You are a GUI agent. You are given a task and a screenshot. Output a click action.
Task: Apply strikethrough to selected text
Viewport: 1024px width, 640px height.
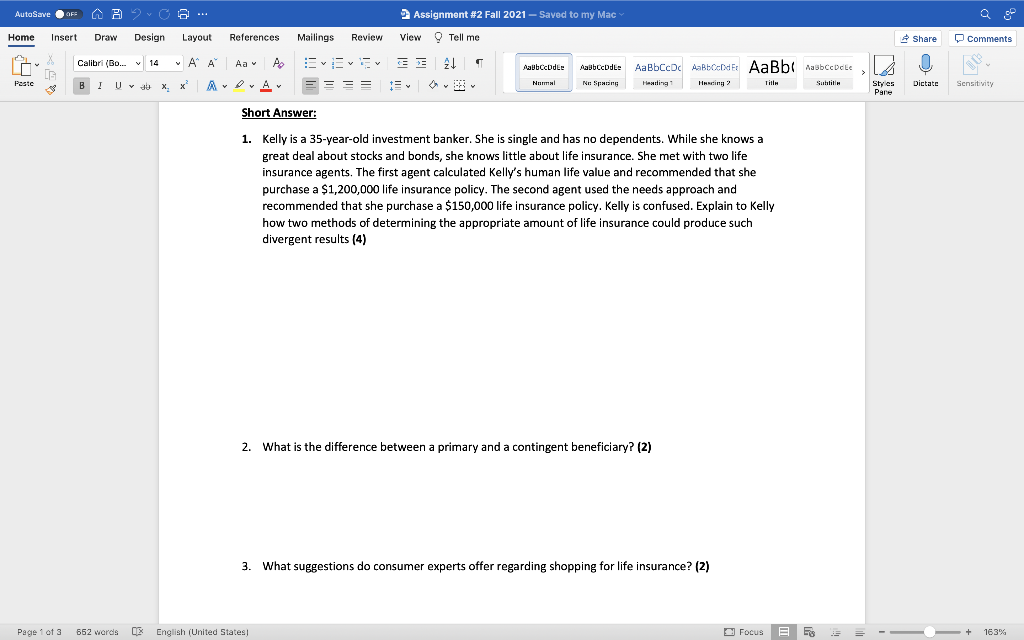coord(146,87)
